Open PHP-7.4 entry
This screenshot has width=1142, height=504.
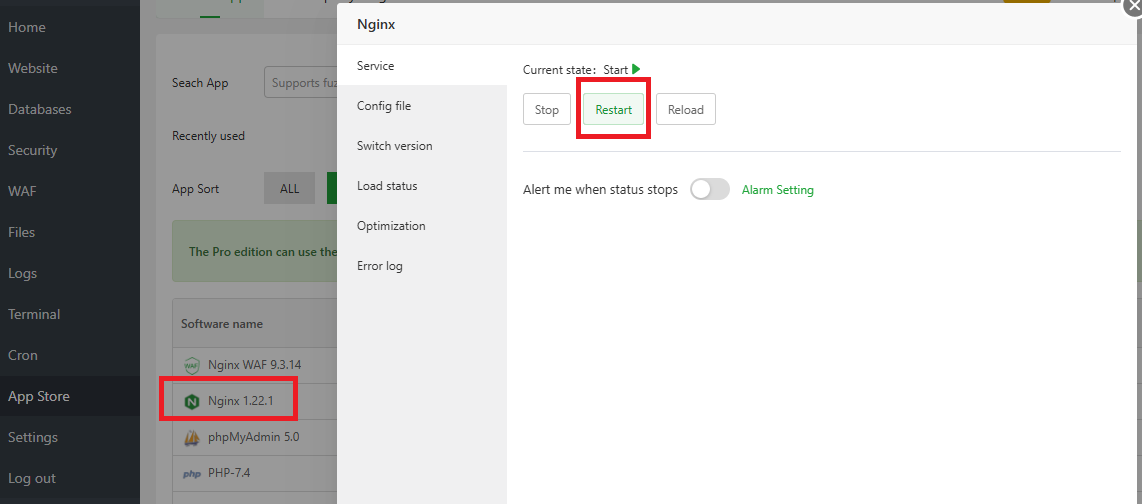pos(229,473)
